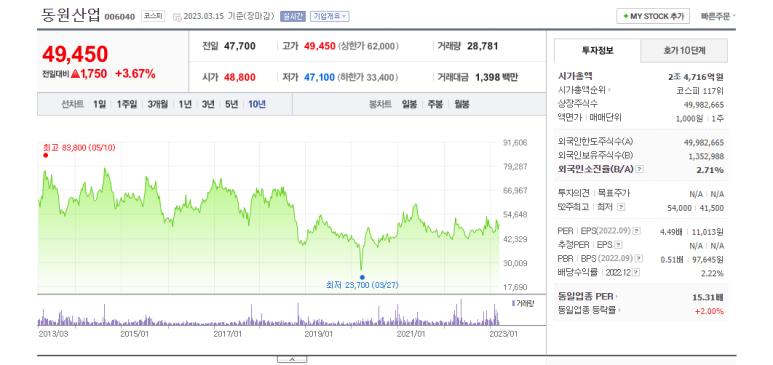This screenshot has width=773, height=365.
Task: Open the 동일업종 PER link
Action: 588,296
